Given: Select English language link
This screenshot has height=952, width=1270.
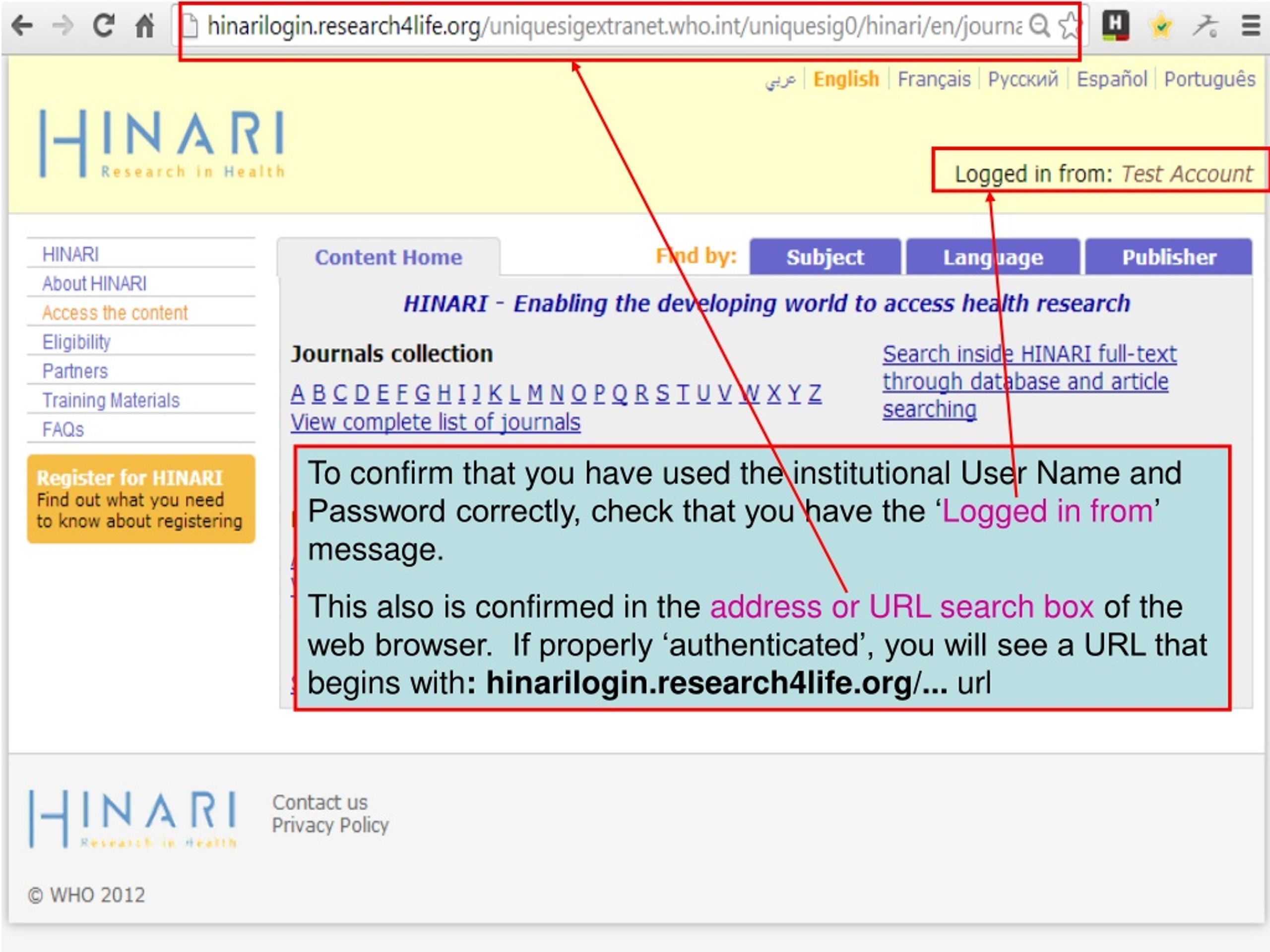Looking at the screenshot, I should click(846, 79).
